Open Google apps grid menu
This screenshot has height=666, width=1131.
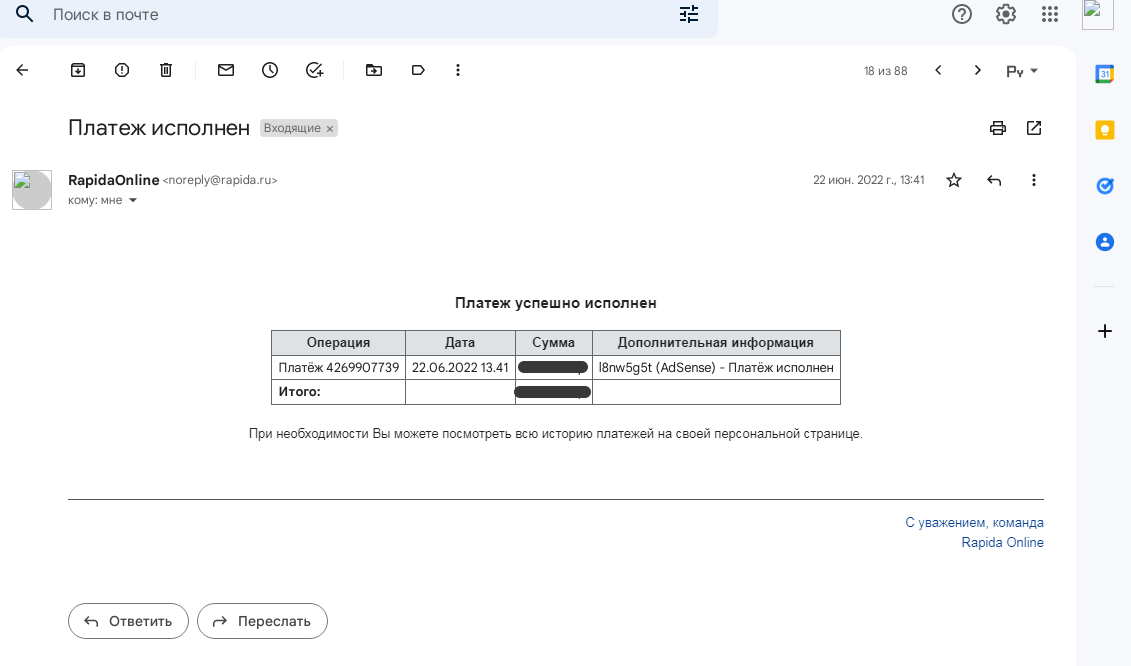[x=1050, y=14]
